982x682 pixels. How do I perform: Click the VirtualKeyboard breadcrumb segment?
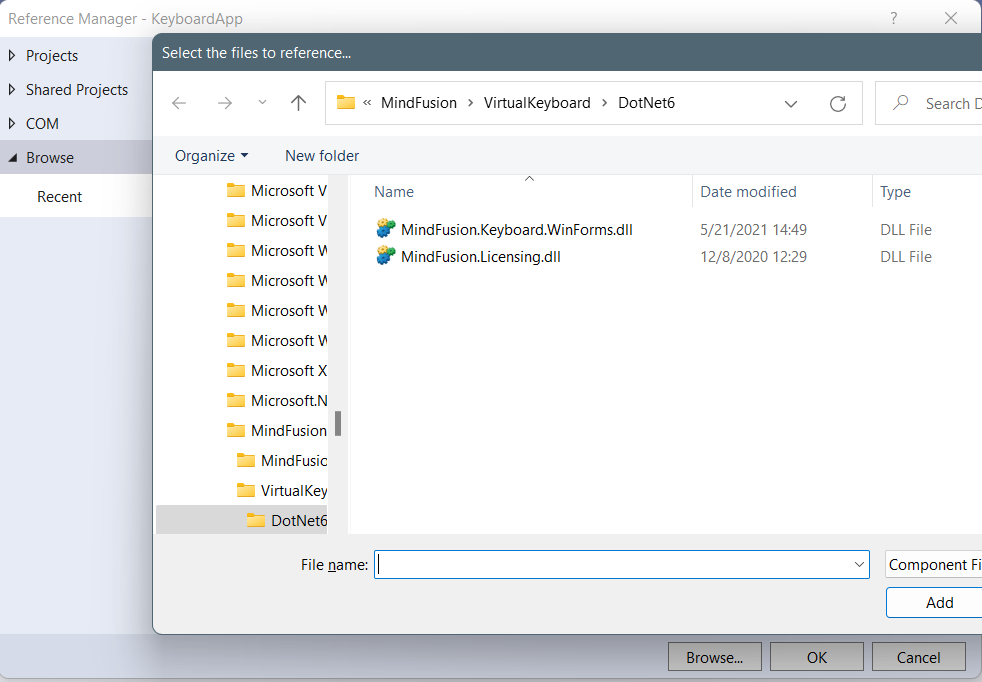click(537, 103)
